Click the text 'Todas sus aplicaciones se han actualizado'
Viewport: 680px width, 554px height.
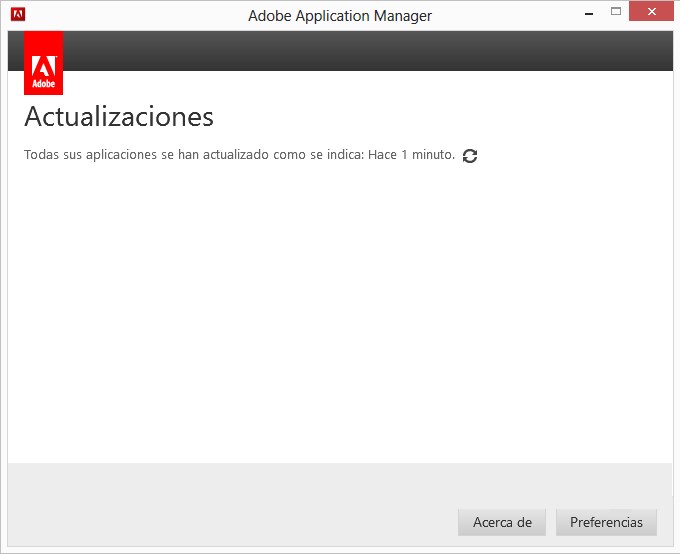click(x=146, y=155)
